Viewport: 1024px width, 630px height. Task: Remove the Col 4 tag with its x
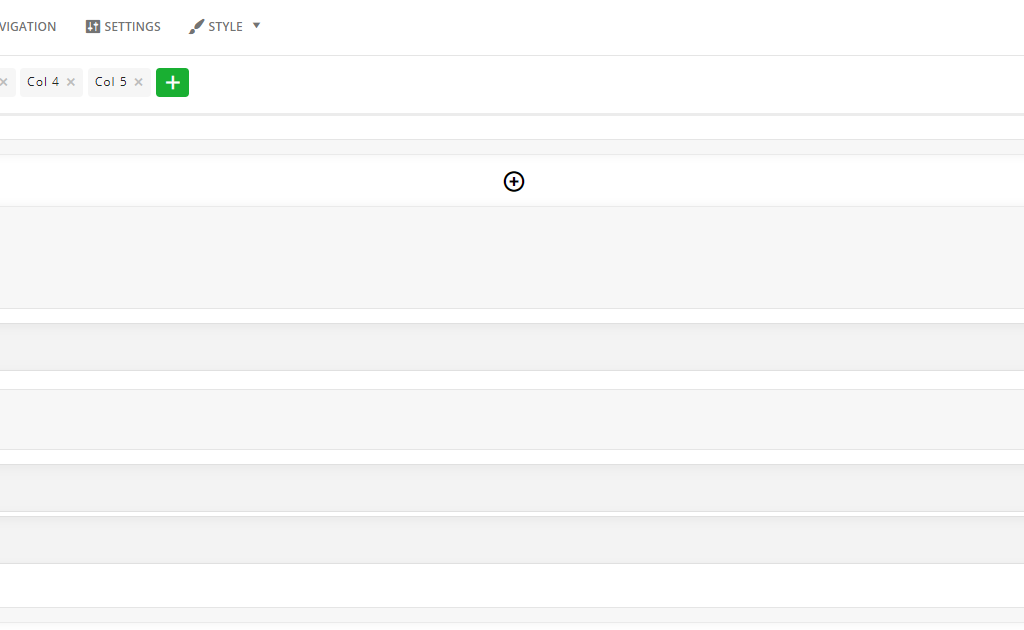(71, 82)
